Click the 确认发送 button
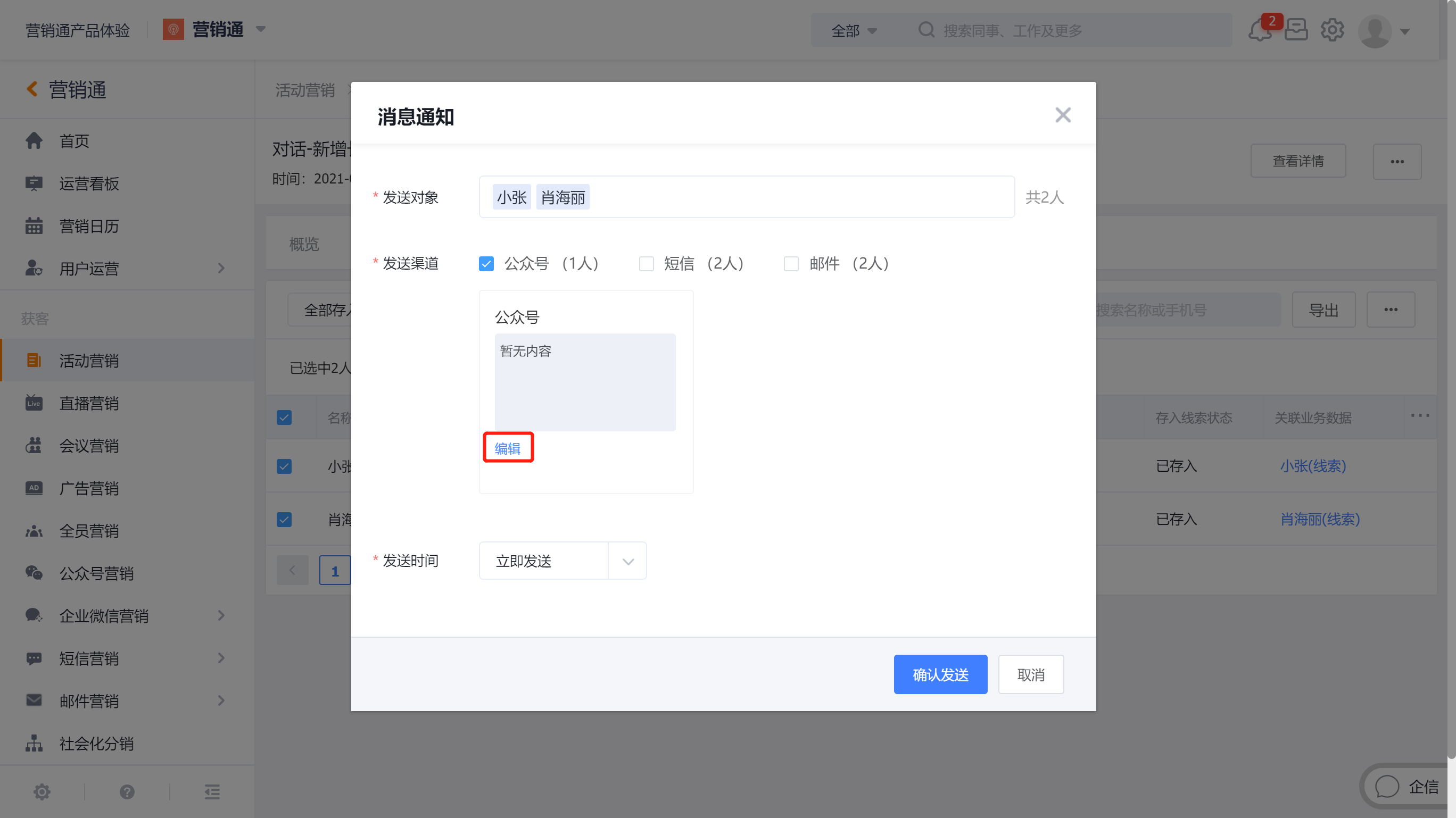The image size is (1456, 818). 940,674
